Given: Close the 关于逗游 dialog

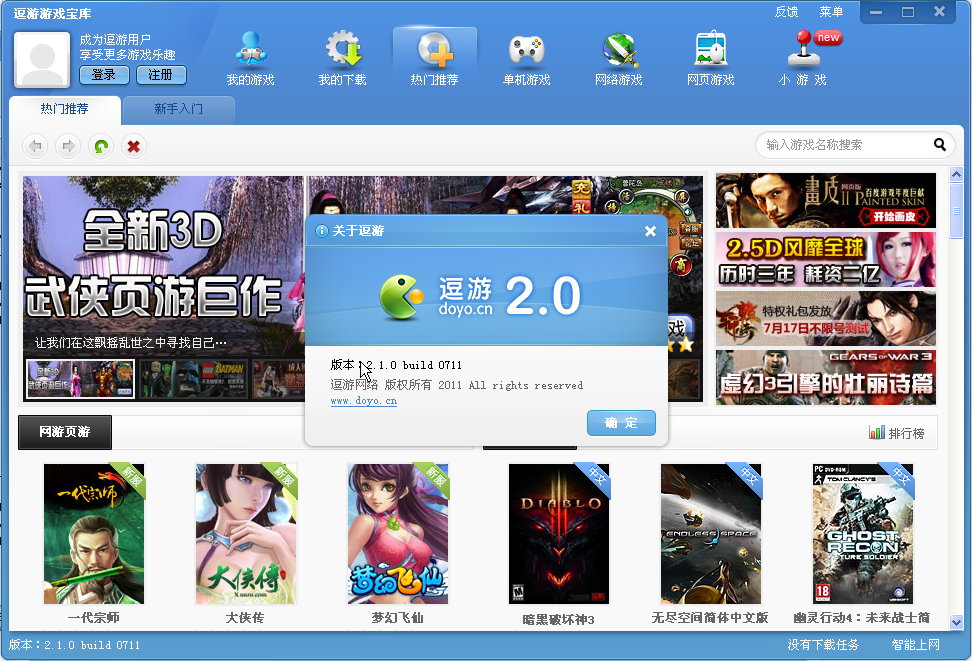Looking at the screenshot, I should pos(650,231).
